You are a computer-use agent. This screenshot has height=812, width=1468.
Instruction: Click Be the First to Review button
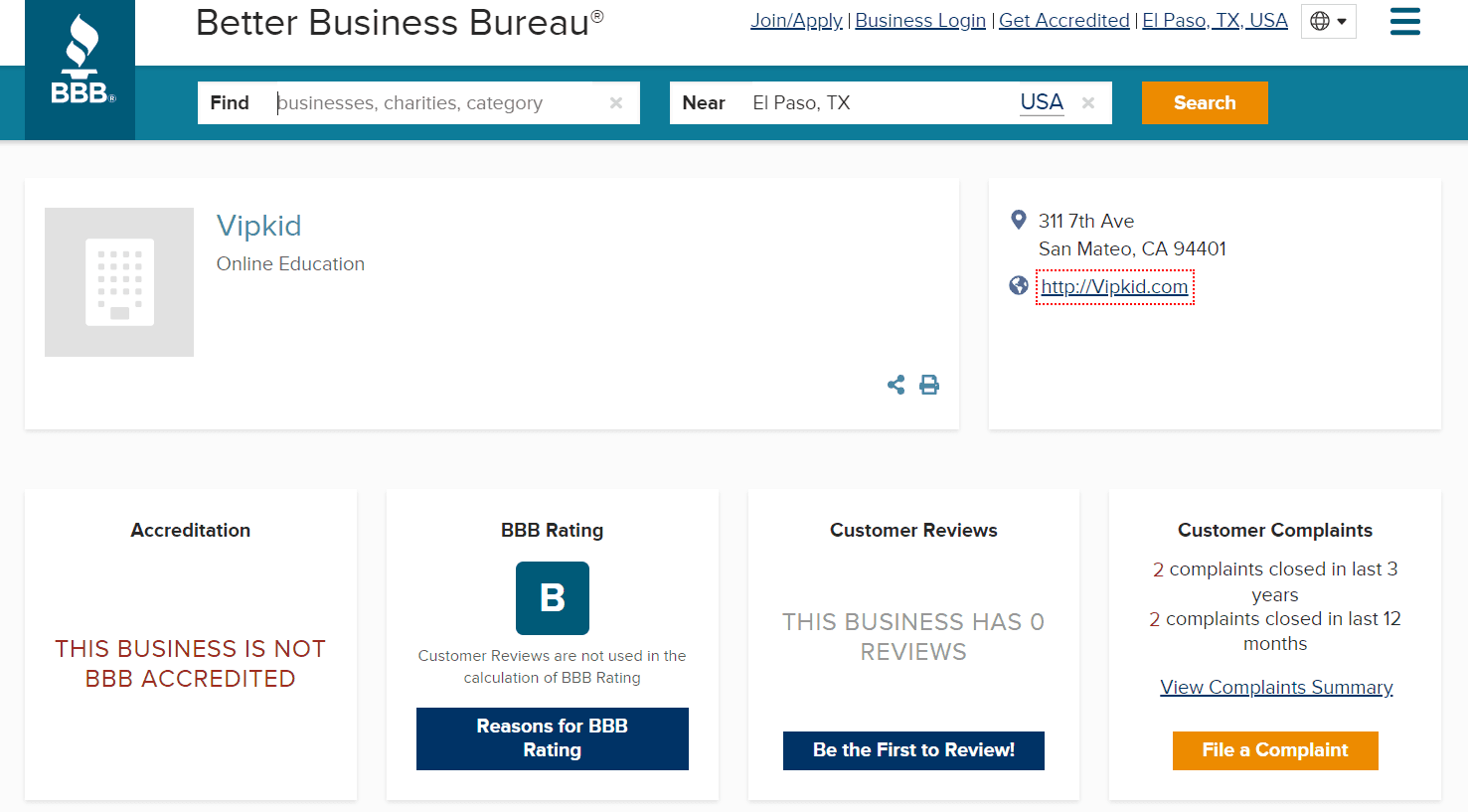click(x=913, y=750)
